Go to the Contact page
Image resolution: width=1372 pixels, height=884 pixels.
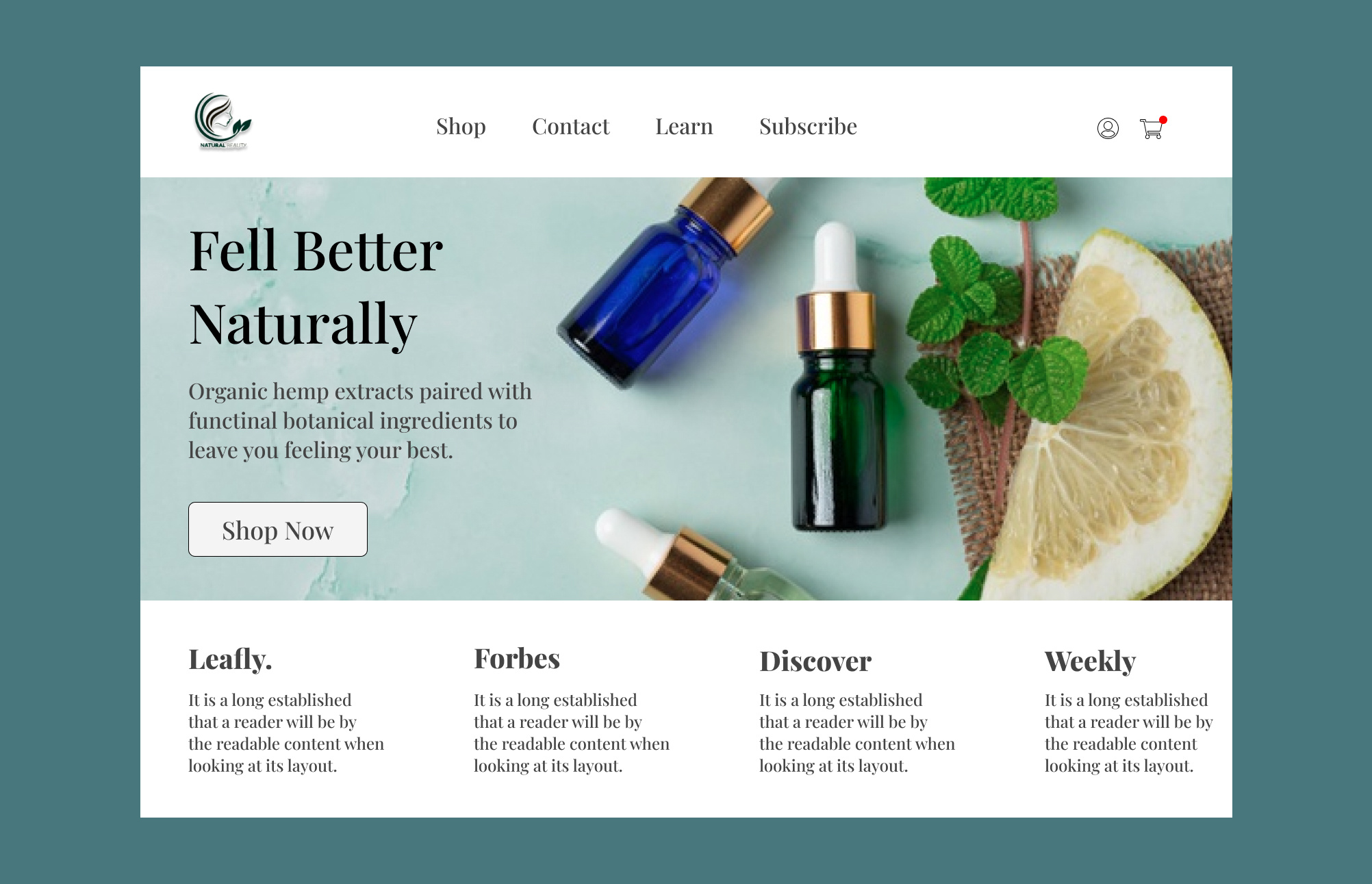570,127
